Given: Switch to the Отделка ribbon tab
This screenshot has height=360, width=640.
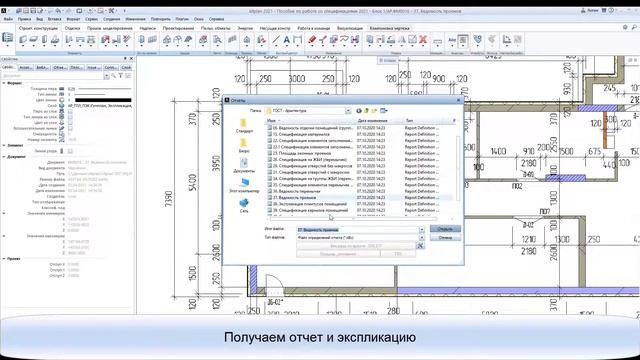Looking at the screenshot, I should point(72,28).
